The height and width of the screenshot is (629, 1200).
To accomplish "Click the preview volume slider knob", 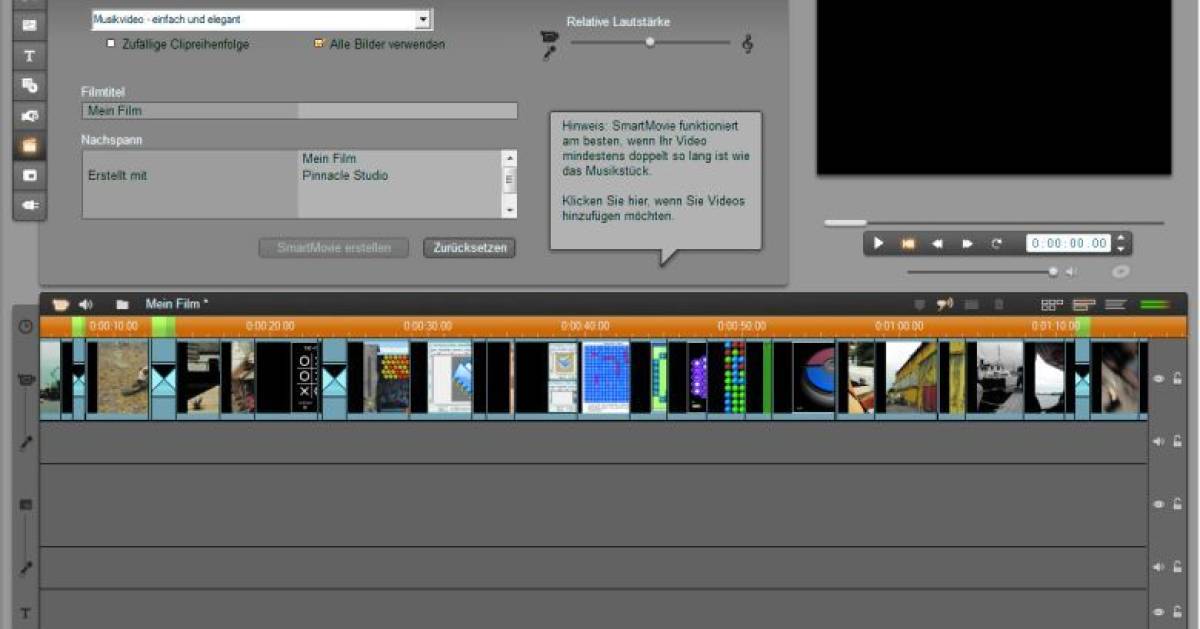I will pyautogui.click(x=1053, y=271).
